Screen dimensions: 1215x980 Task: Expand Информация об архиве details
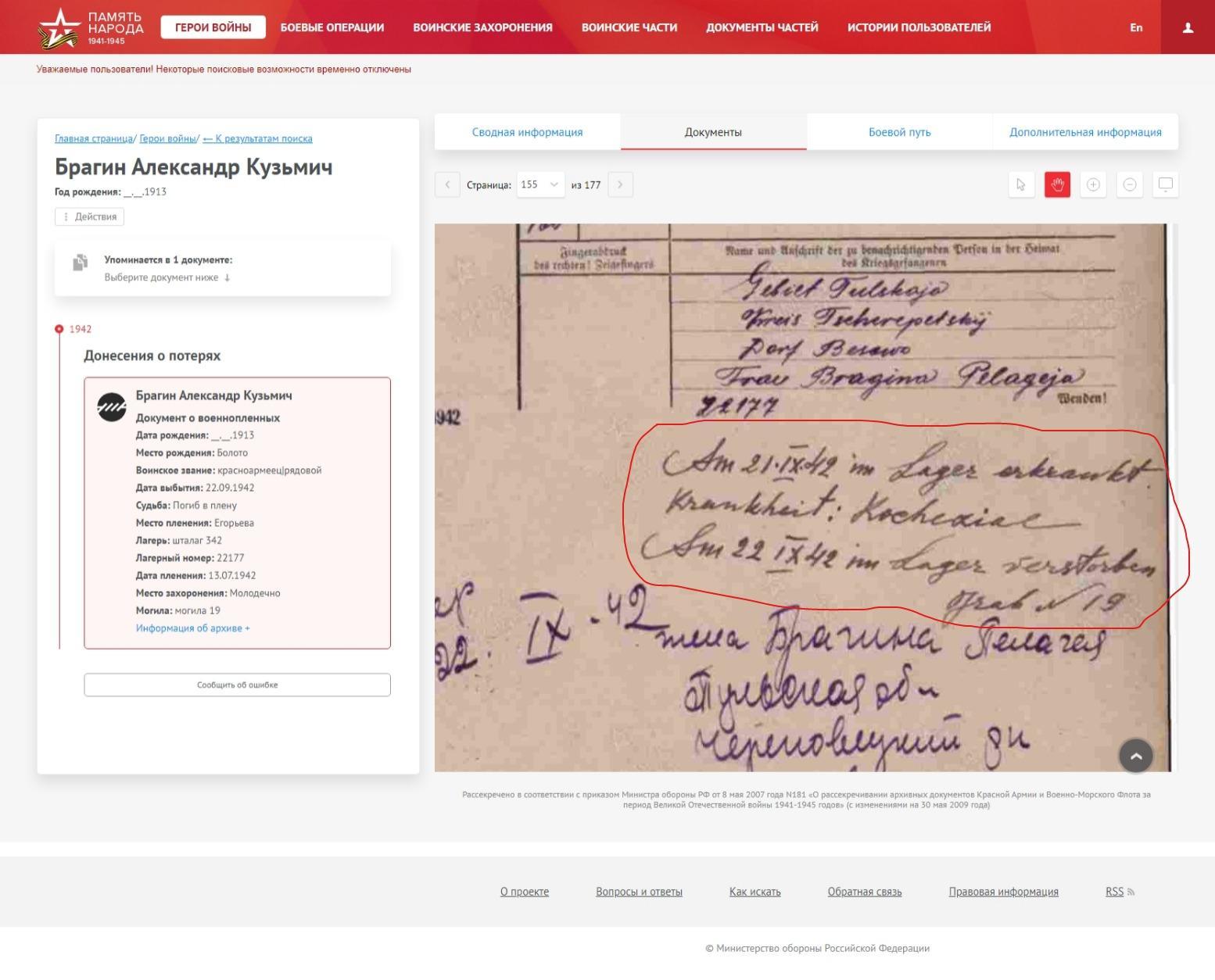click(x=192, y=628)
